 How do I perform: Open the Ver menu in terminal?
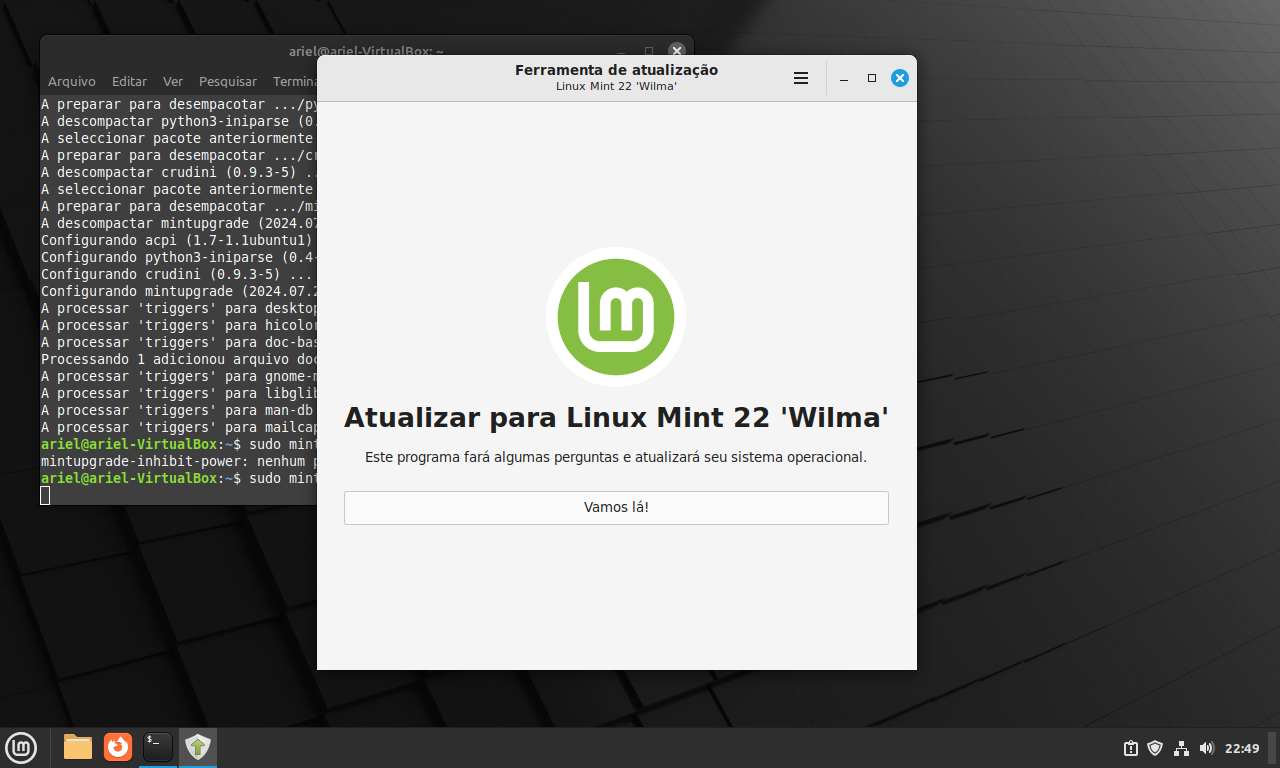pos(172,81)
